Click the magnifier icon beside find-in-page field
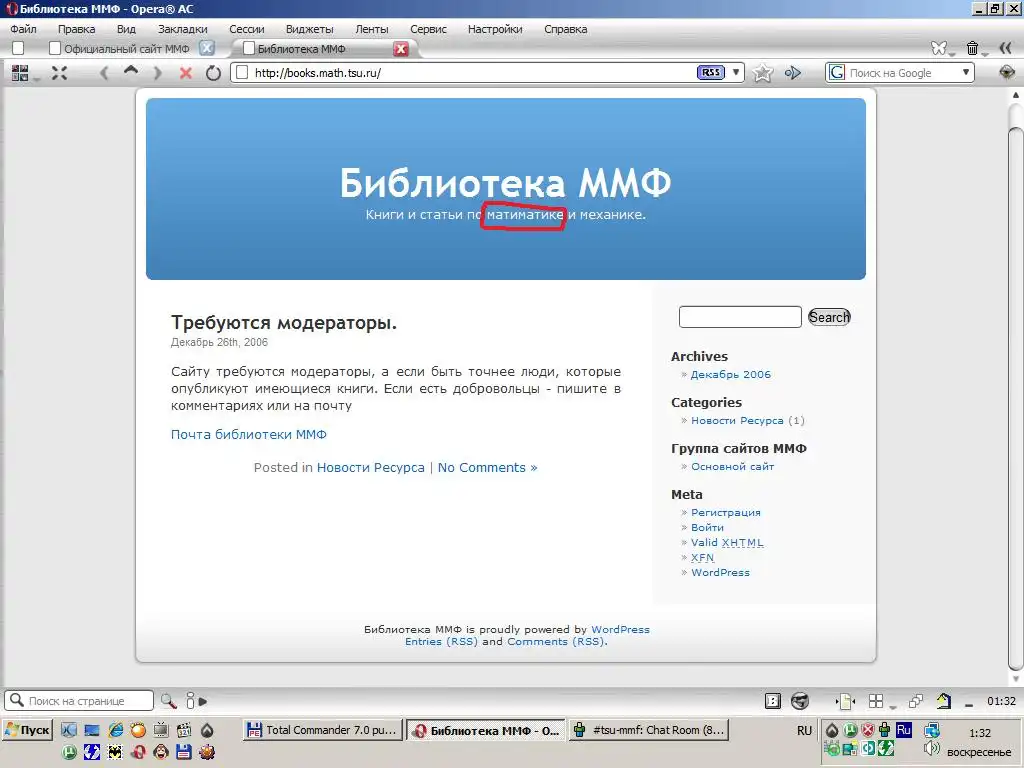This screenshot has height=768, width=1024. [168, 701]
